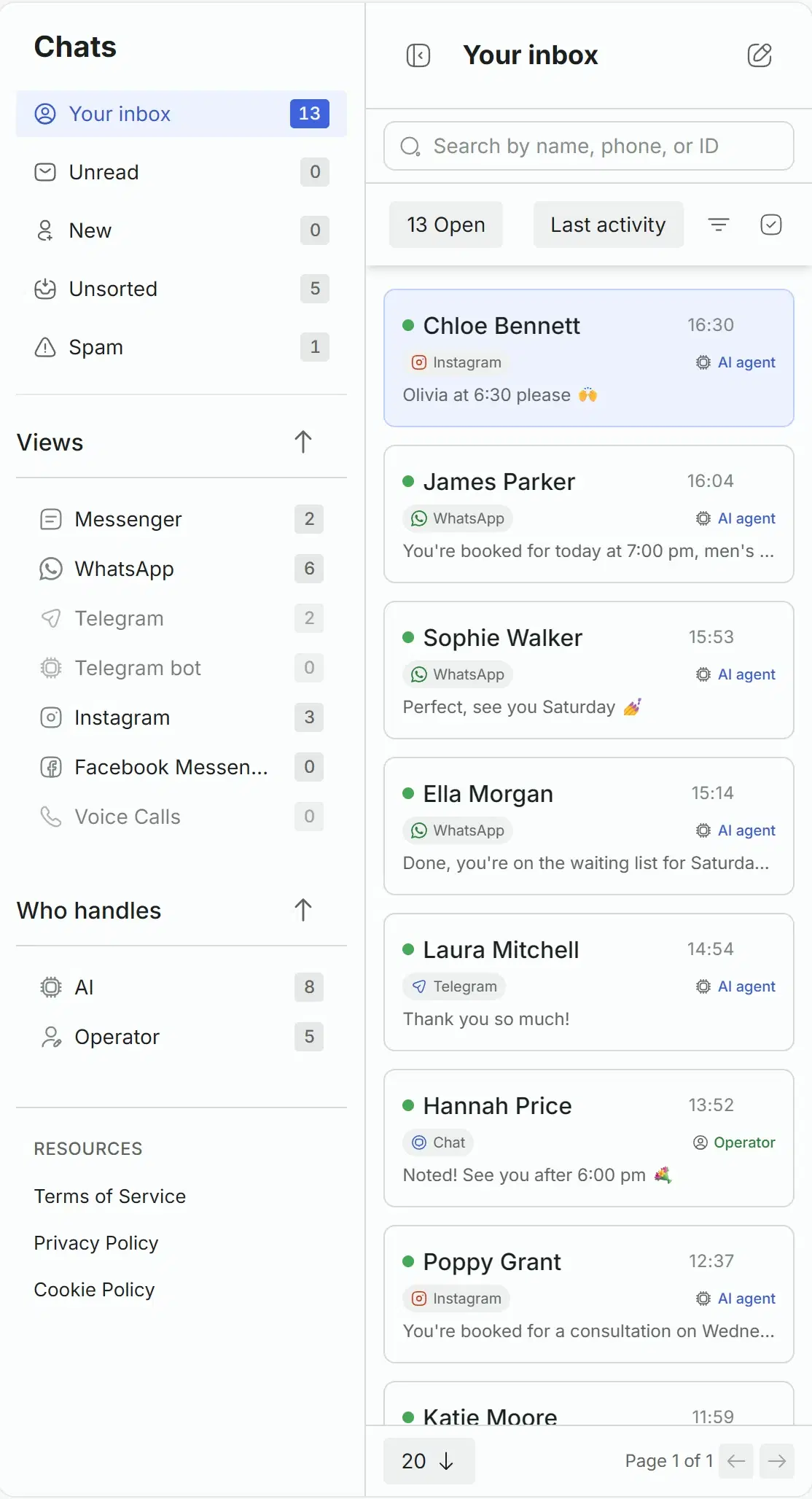The height and width of the screenshot is (1499, 812).
Task: Click Chat badge on Hannah Price card
Action: [438, 1142]
